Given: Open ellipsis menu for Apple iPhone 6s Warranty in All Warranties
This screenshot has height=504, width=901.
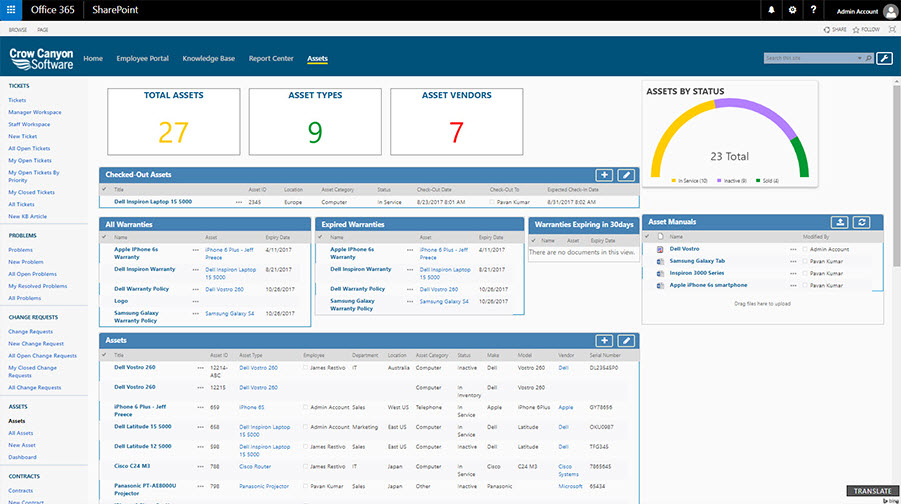Looking at the screenshot, I should [x=195, y=250].
